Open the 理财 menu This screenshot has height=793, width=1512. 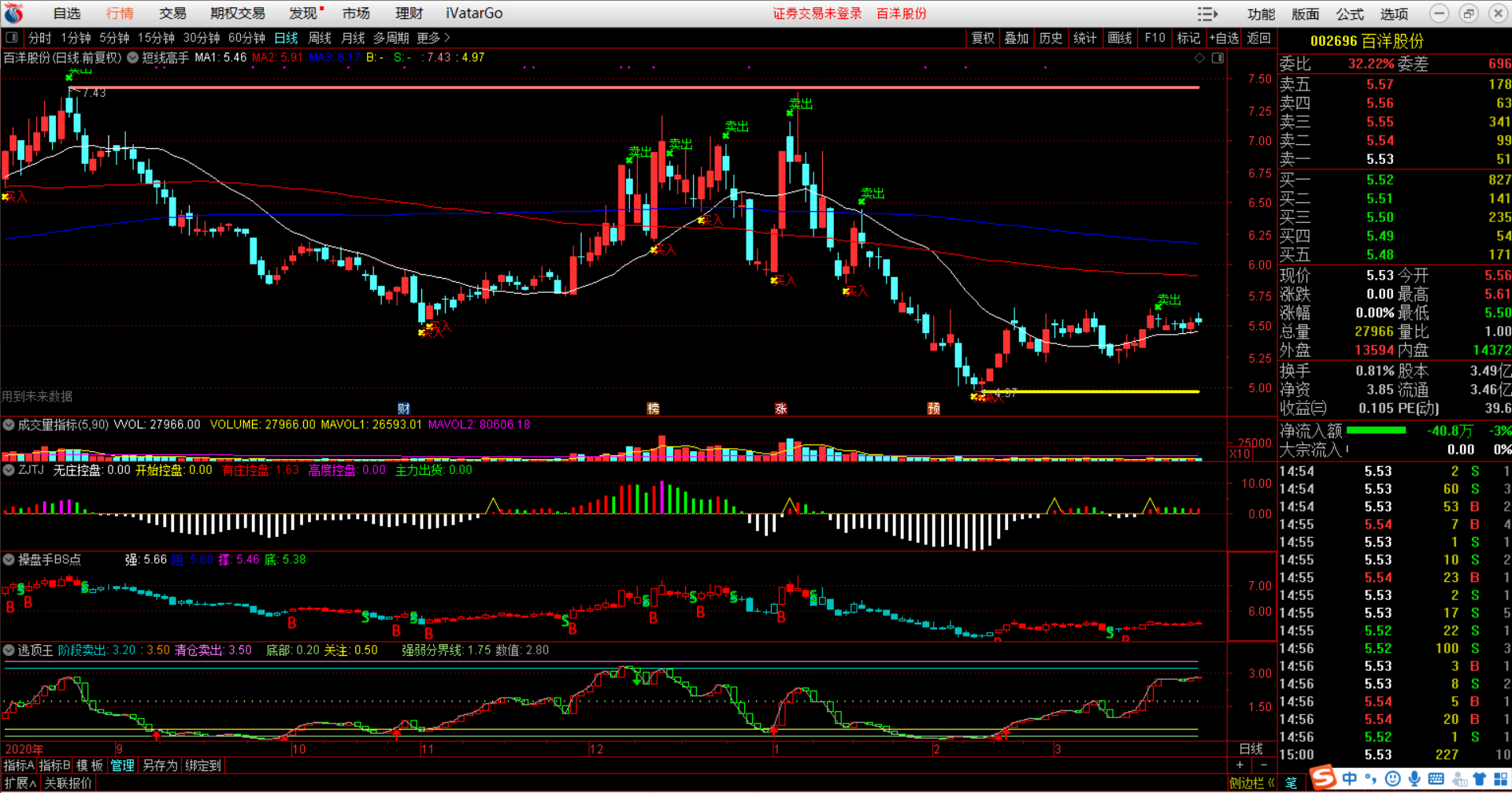tap(409, 13)
